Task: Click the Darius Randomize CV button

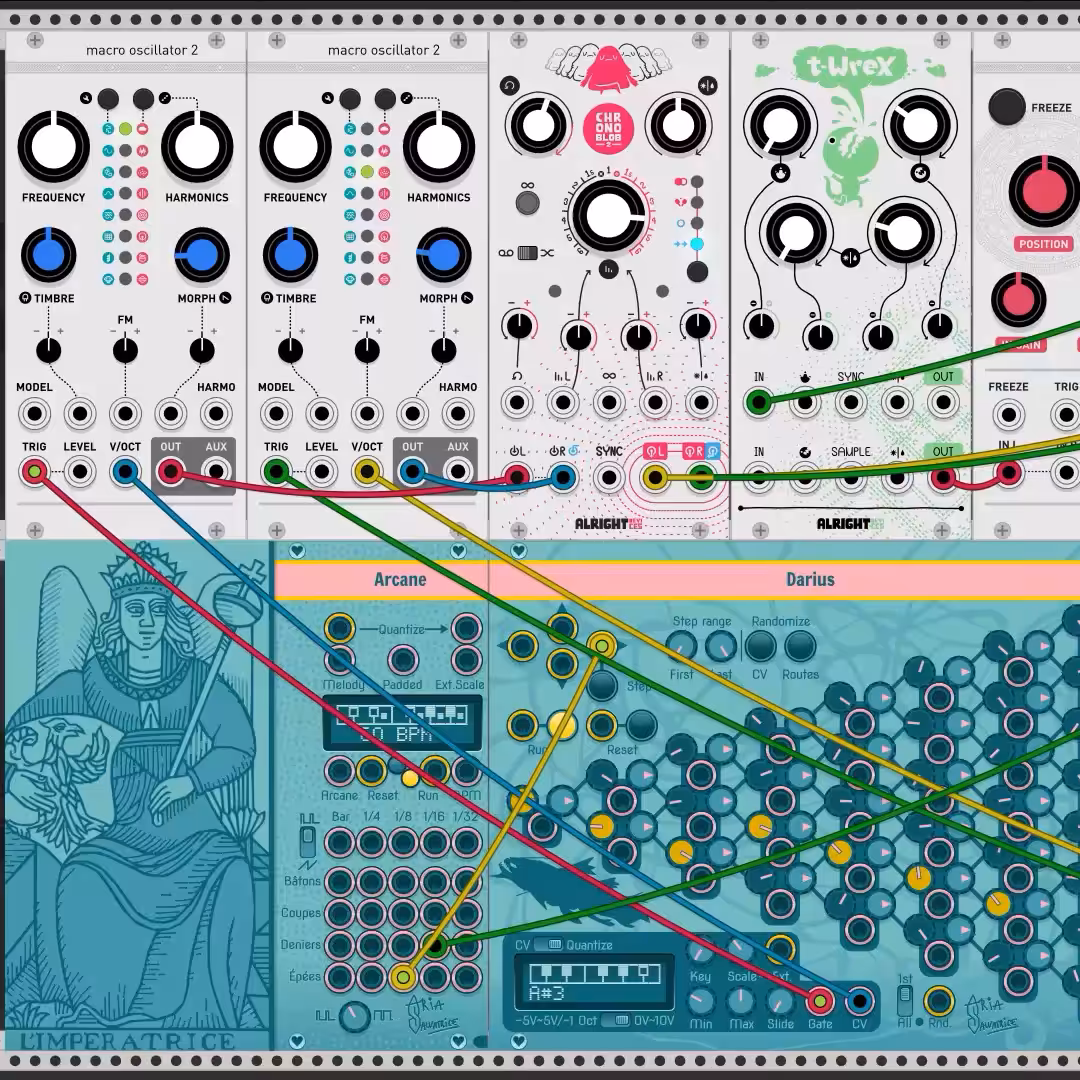Action: click(760, 647)
